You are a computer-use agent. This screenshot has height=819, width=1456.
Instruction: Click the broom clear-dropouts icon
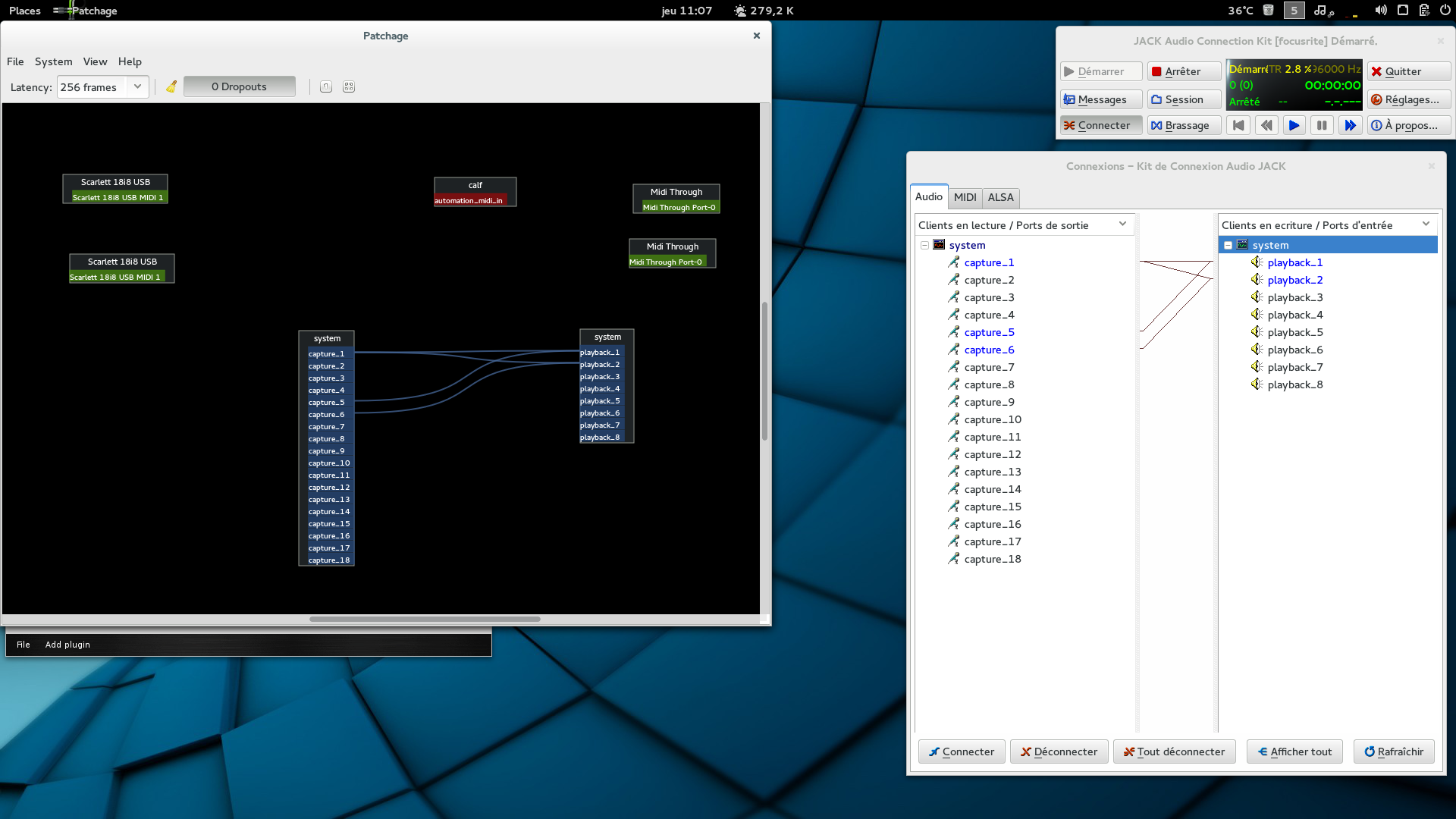[x=171, y=86]
